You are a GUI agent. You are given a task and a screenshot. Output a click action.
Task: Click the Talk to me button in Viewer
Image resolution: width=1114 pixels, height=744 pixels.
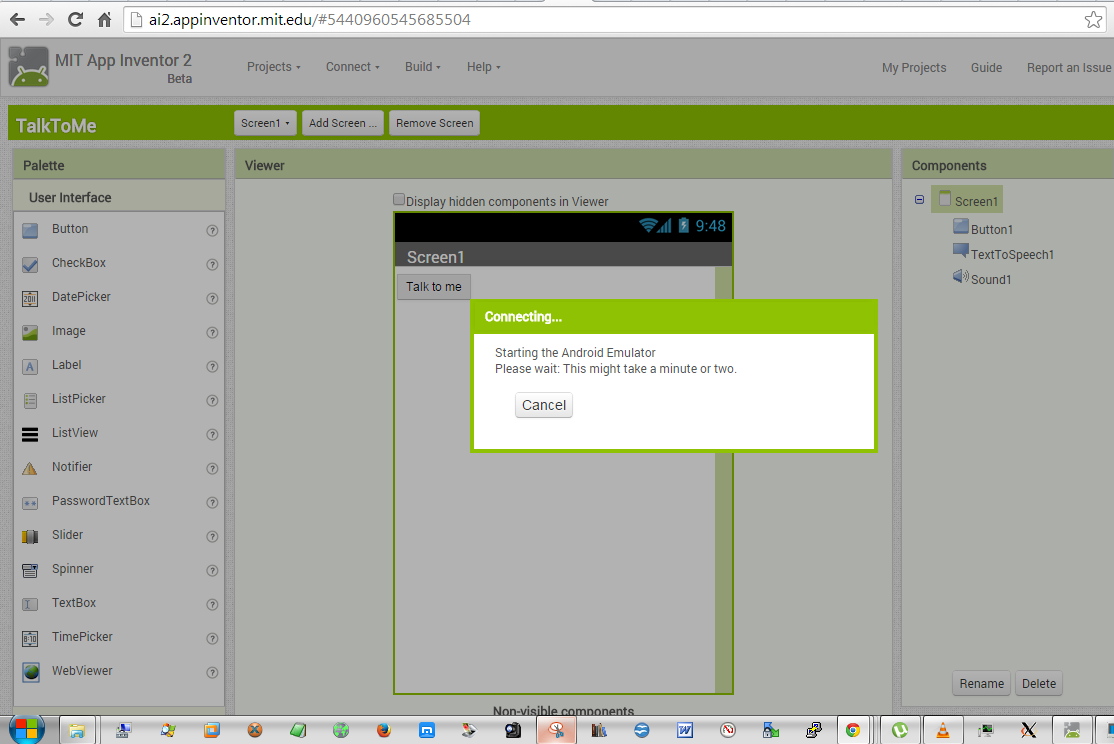pos(433,286)
